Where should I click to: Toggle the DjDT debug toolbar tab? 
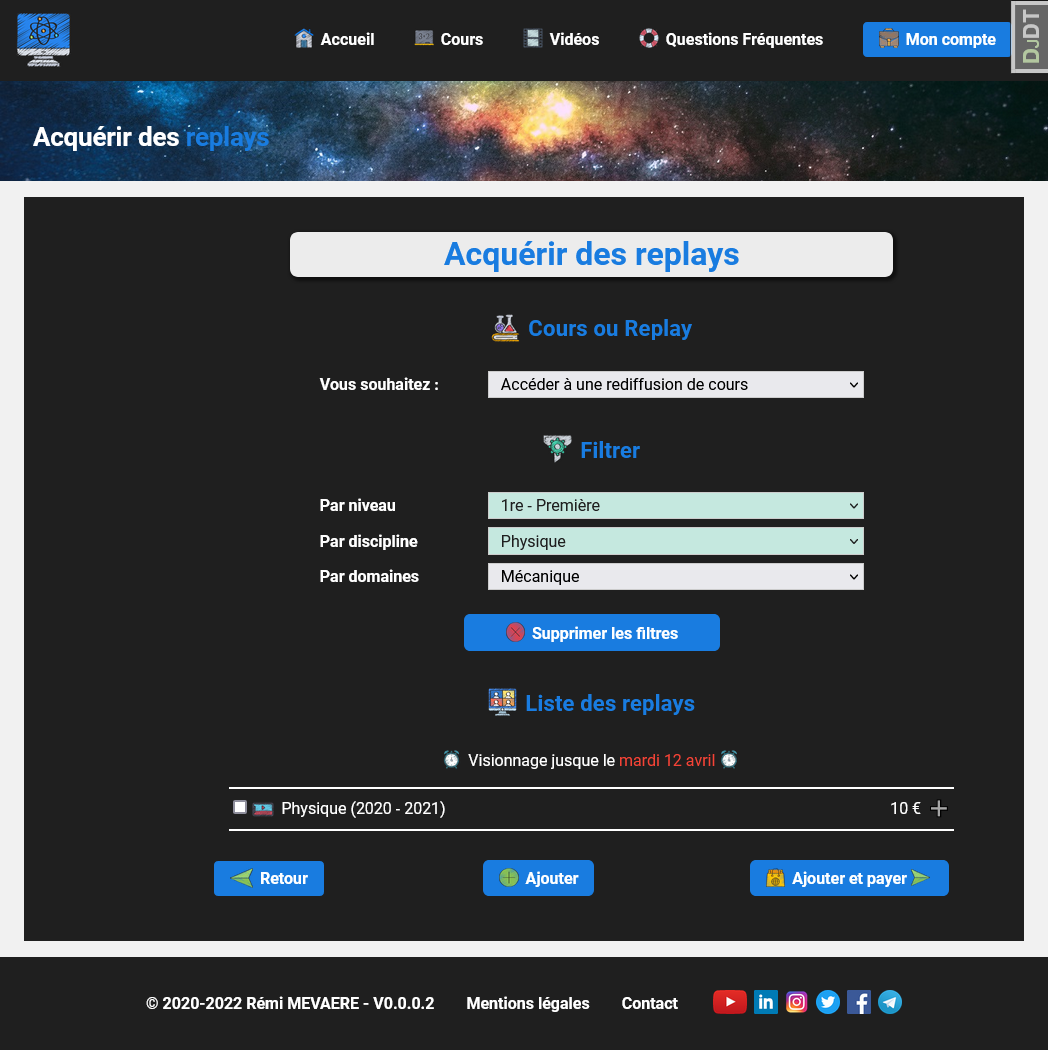[x=1030, y=37]
